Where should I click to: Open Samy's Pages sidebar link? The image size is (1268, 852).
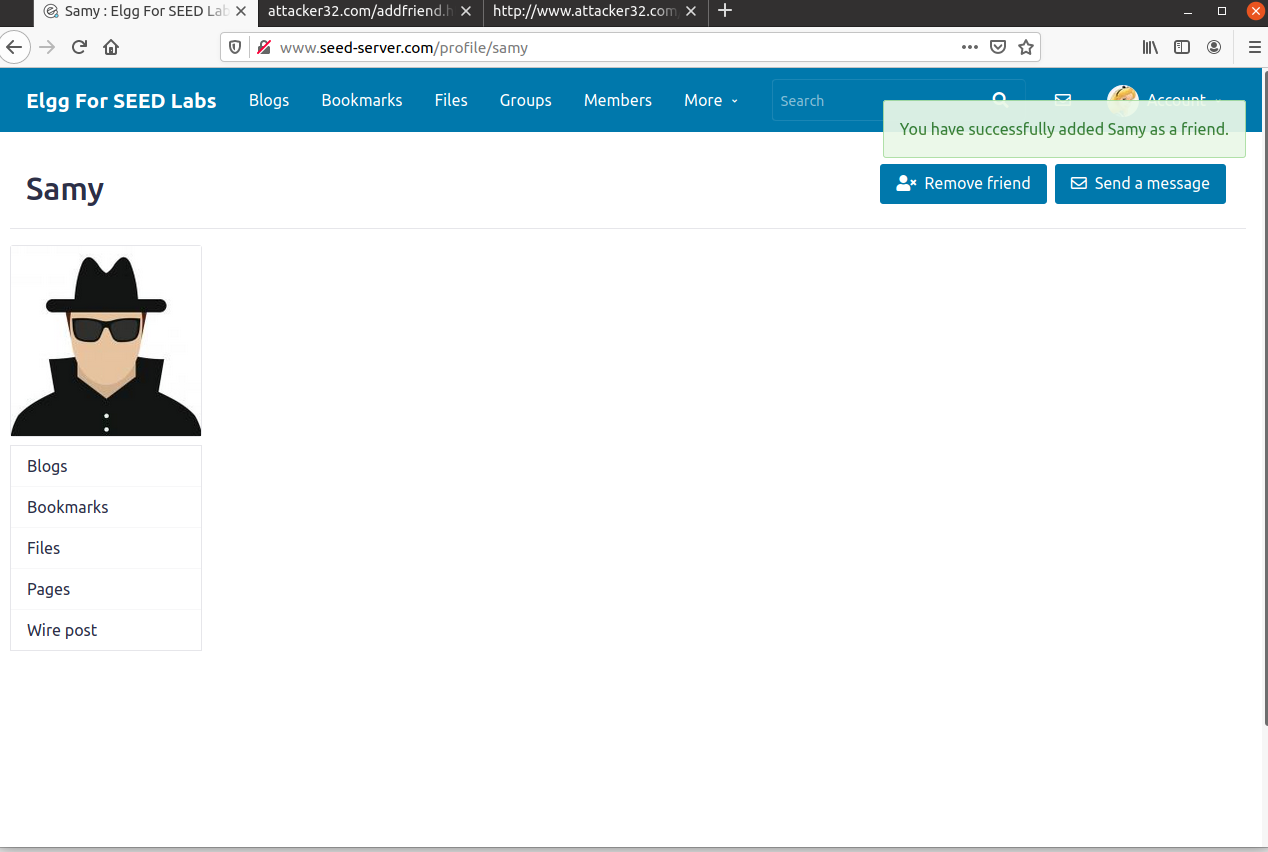coord(106,589)
